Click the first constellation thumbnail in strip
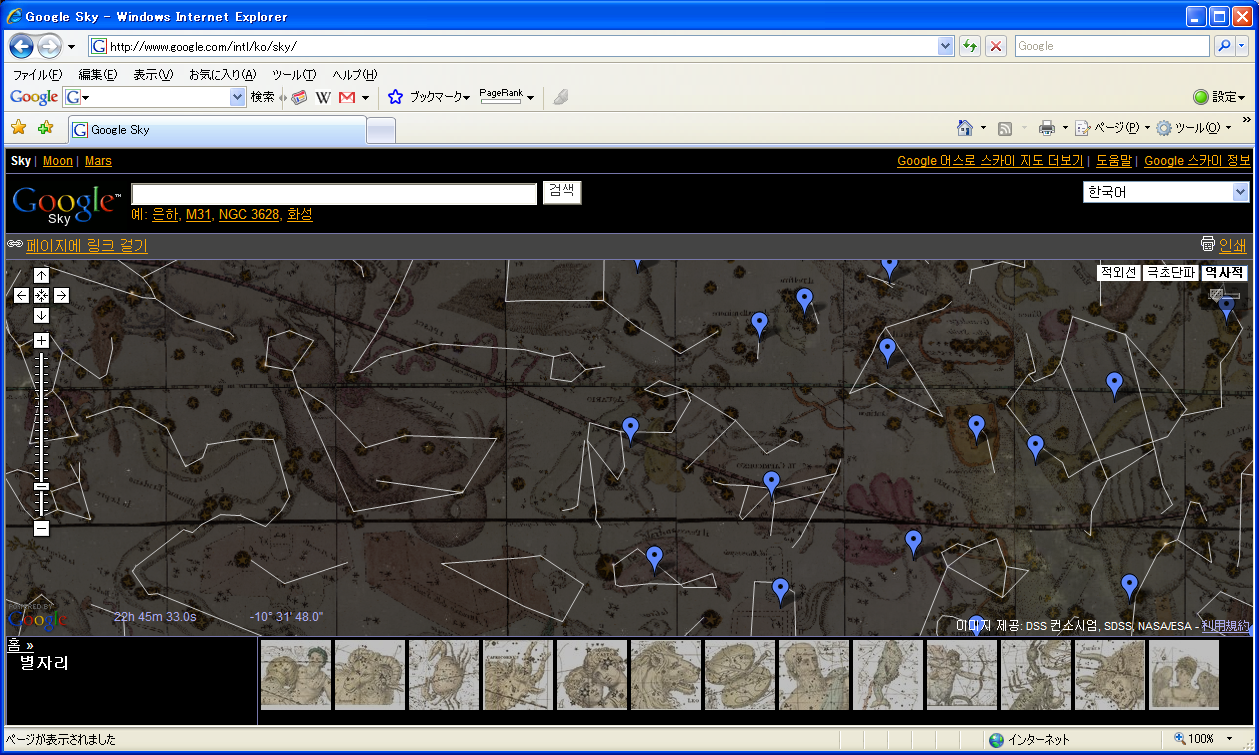The image size is (1259, 755). click(x=296, y=675)
